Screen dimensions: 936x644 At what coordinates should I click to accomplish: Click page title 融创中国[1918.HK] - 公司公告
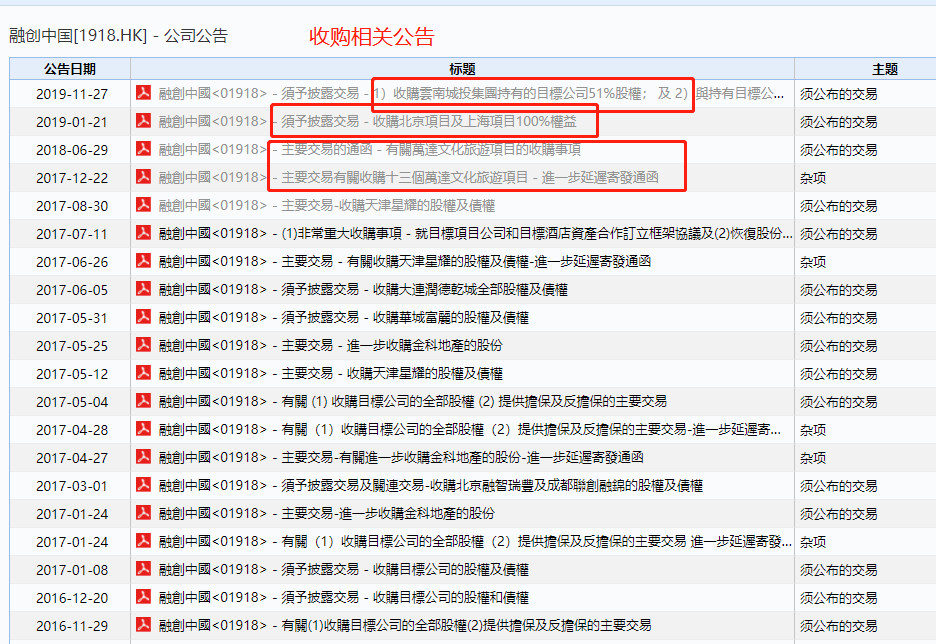(x=118, y=35)
